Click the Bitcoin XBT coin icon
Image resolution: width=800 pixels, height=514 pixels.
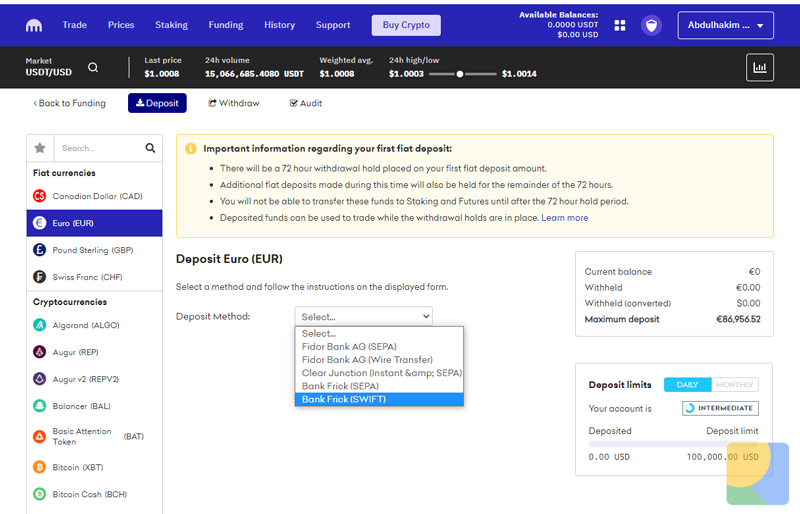tap(40, 467)
